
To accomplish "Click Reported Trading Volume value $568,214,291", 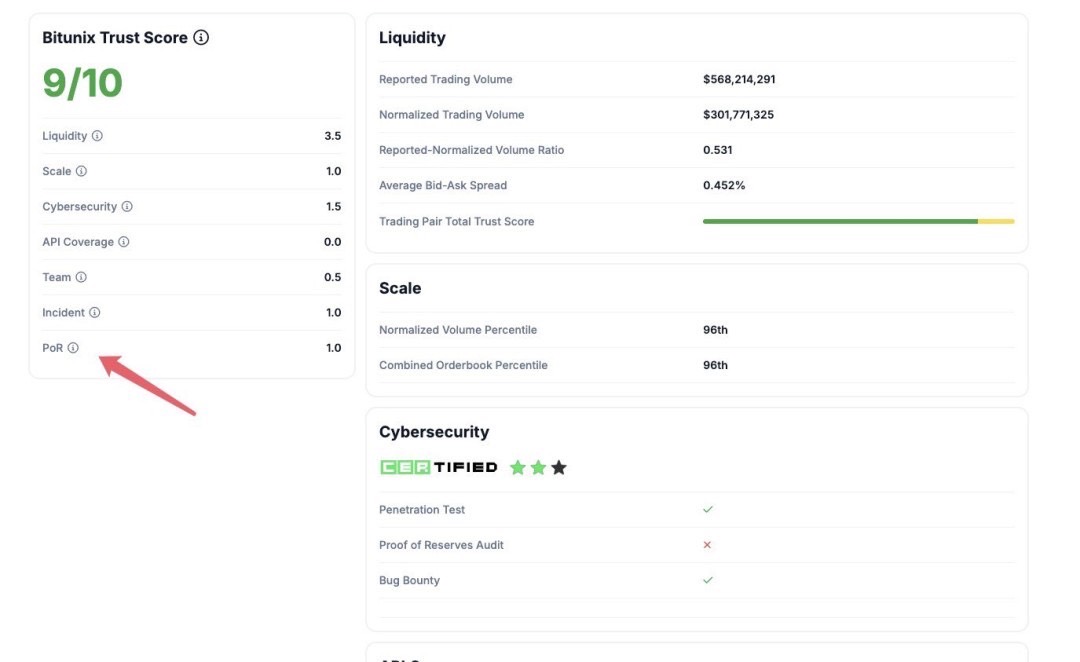I will coord(739,79).
